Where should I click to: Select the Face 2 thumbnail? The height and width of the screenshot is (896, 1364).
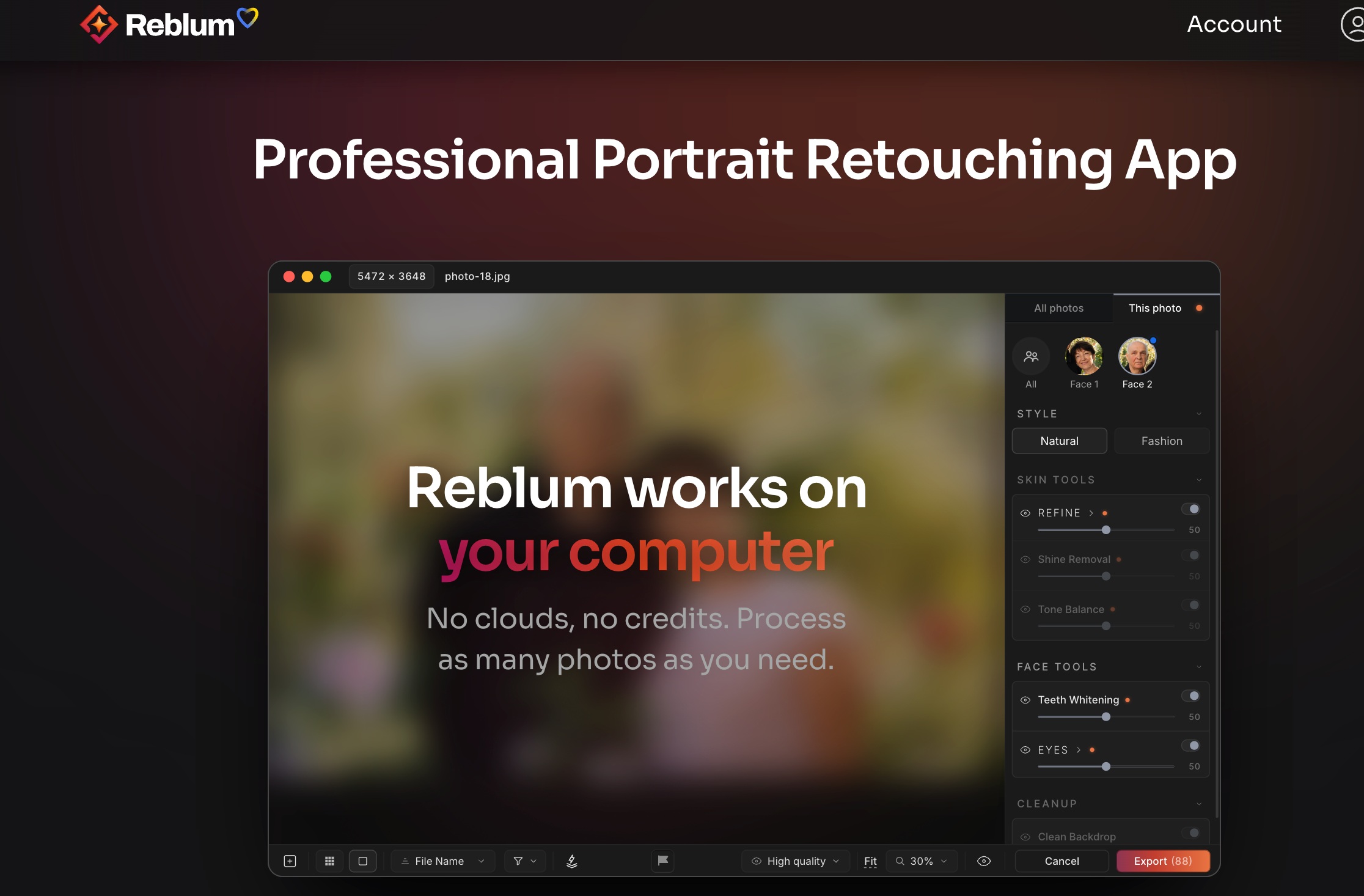coord(1137,356)
